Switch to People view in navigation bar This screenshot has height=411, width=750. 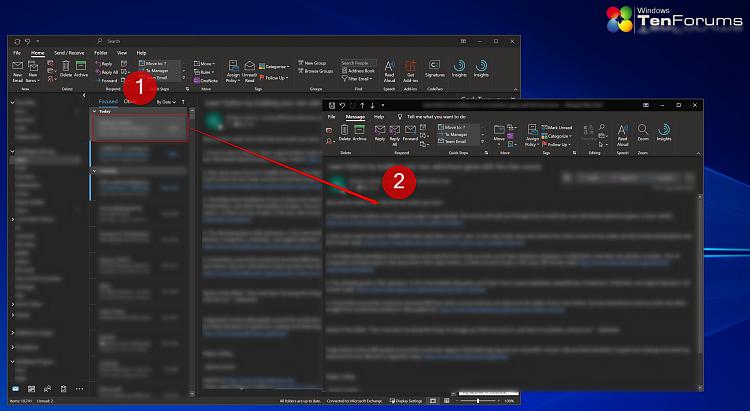(x=47, y=389)
